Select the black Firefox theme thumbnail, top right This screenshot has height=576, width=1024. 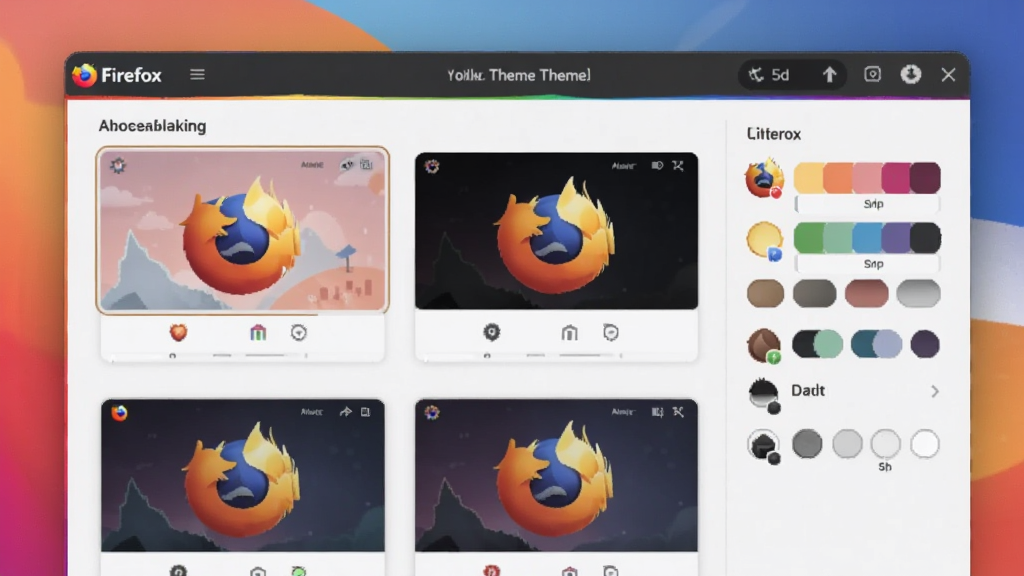(556, 231)
